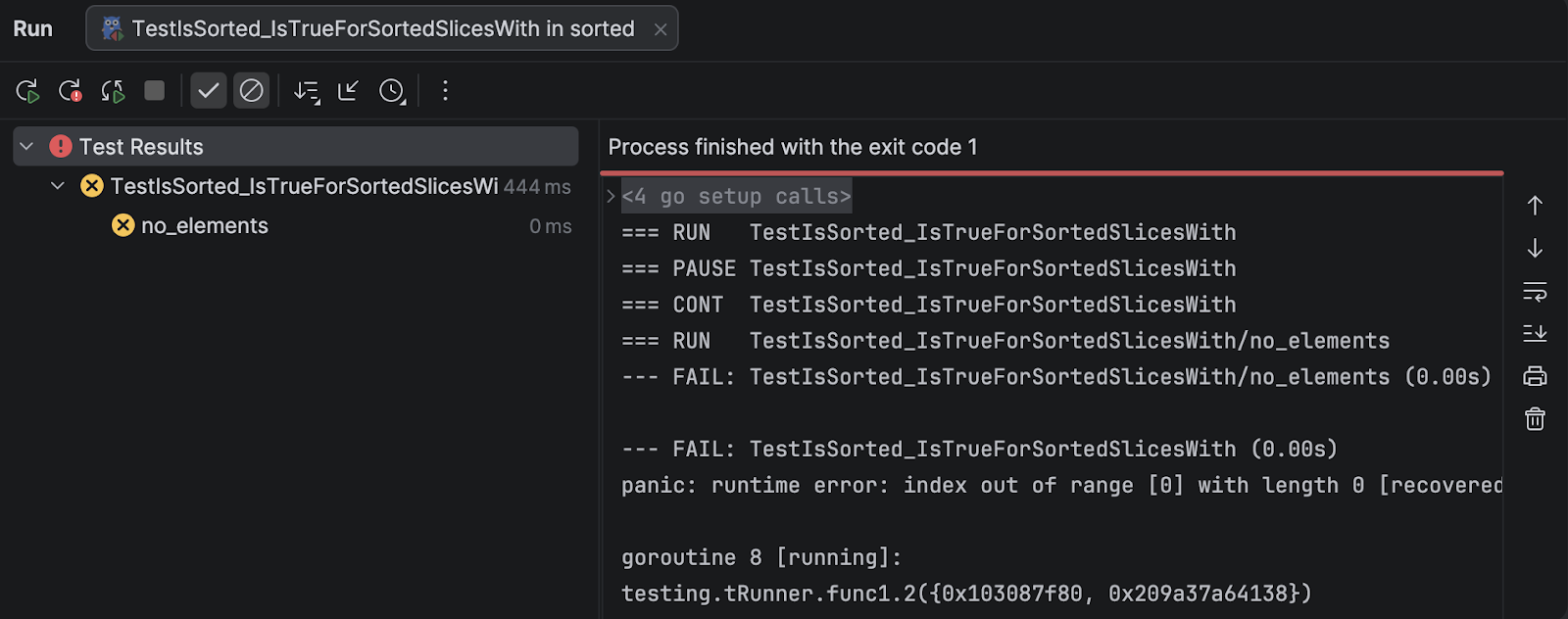Click the import tests arrow icon

tap(348, 91)
